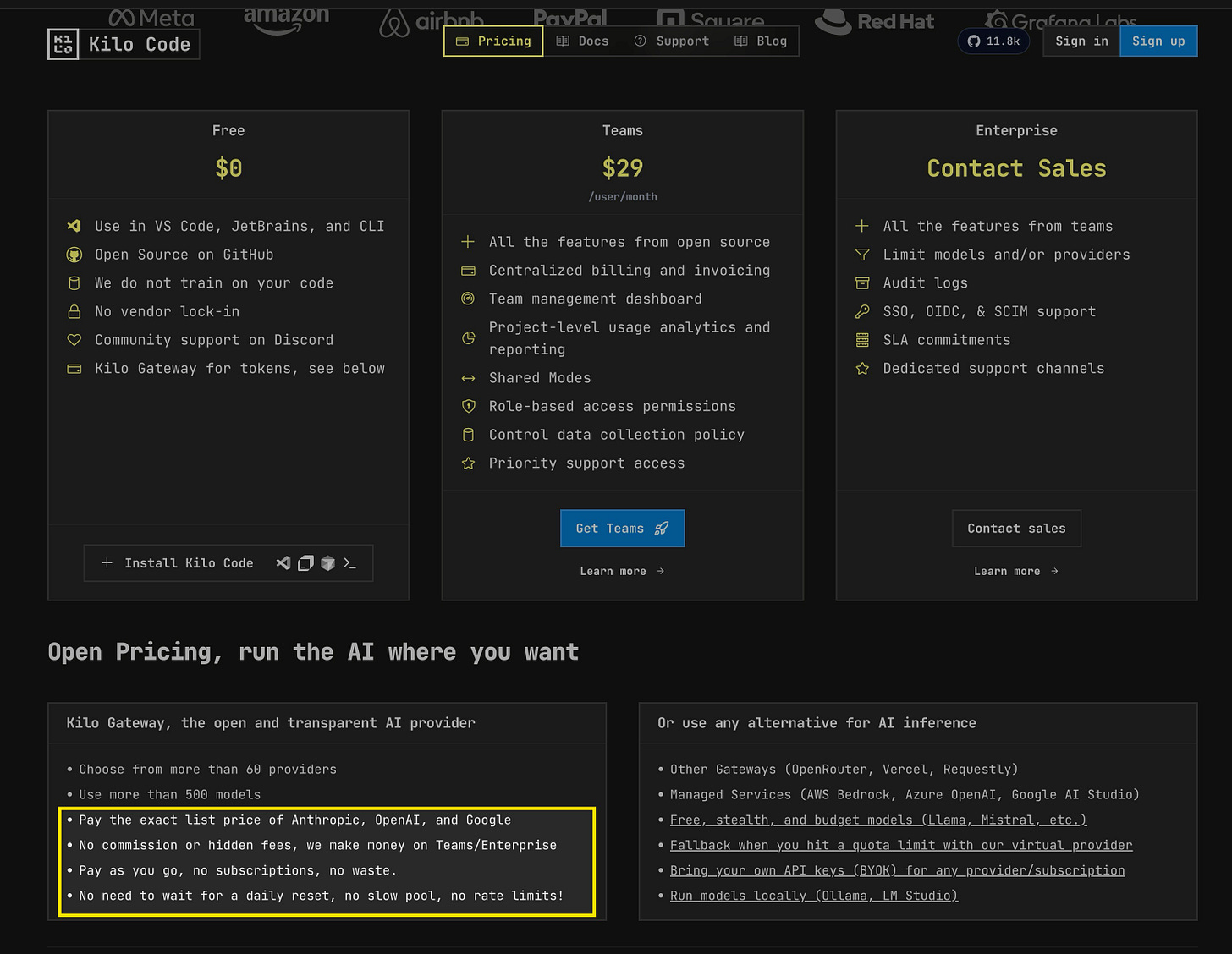Open Learn more under Teams plan
The width and height of the screenshot is (1232, 954).
pyautogui.click(x=622, y=571)
